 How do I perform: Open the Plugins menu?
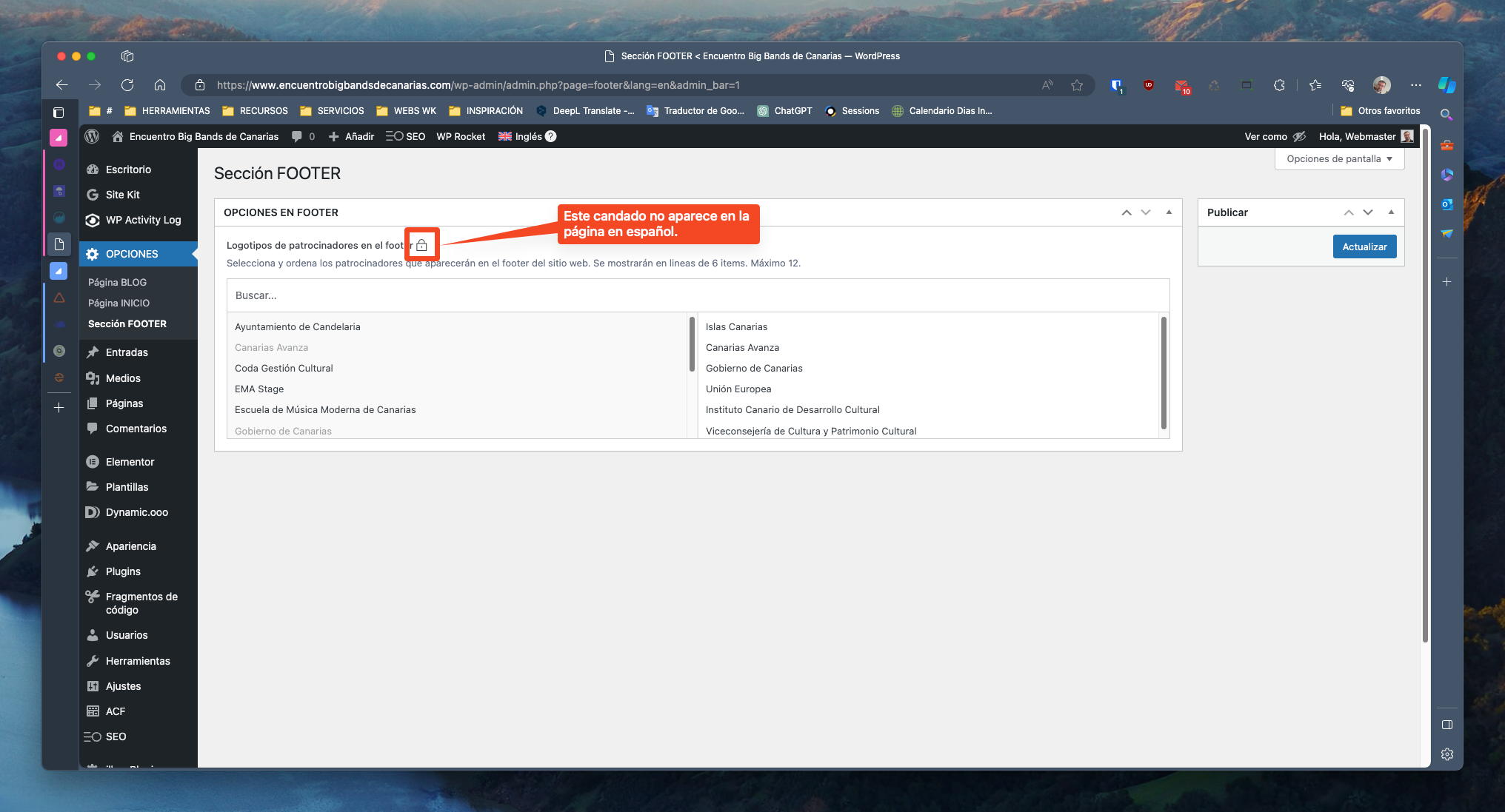click(x=123, y=571)
